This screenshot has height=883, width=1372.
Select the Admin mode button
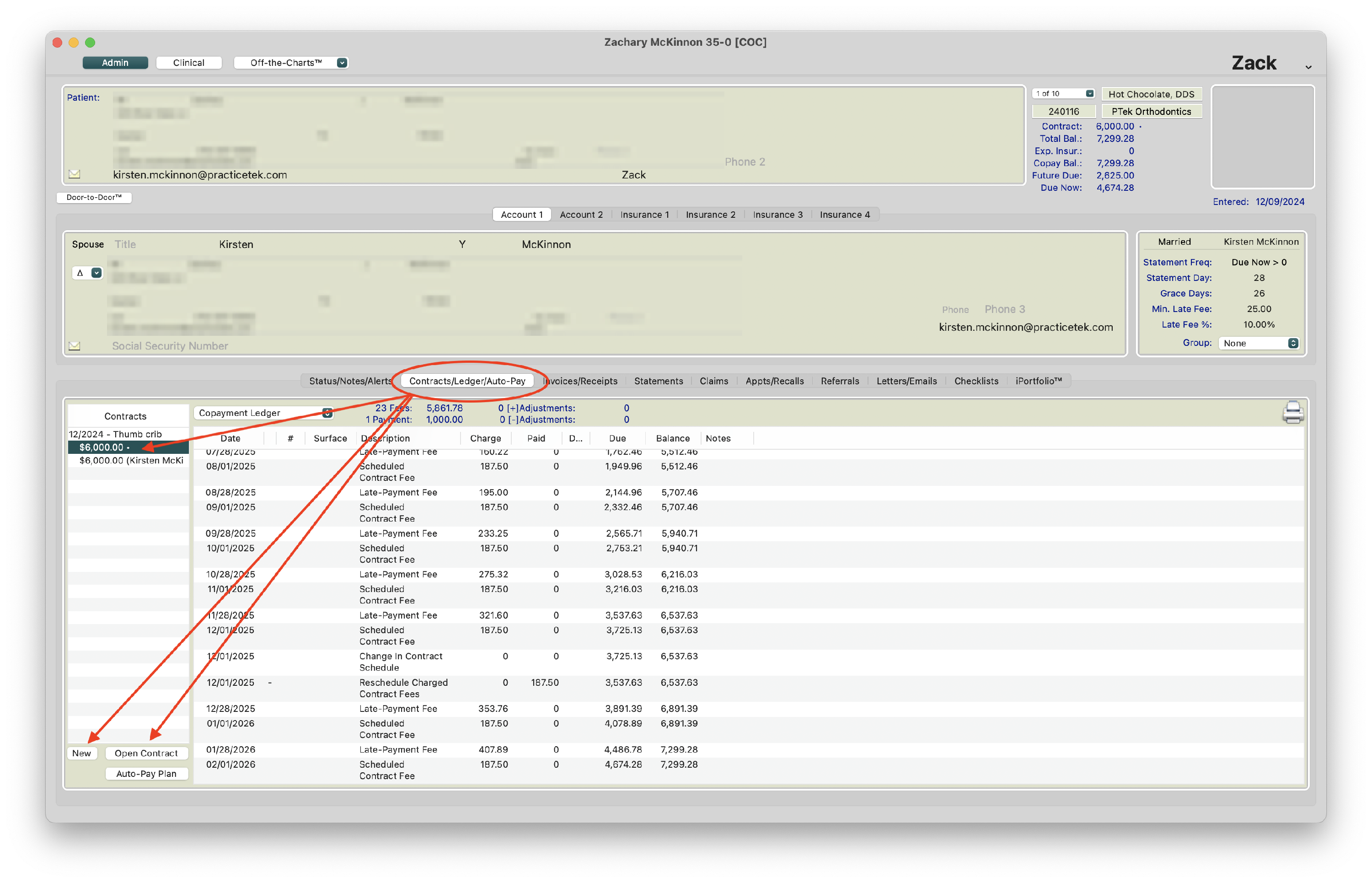pos(115,63)
